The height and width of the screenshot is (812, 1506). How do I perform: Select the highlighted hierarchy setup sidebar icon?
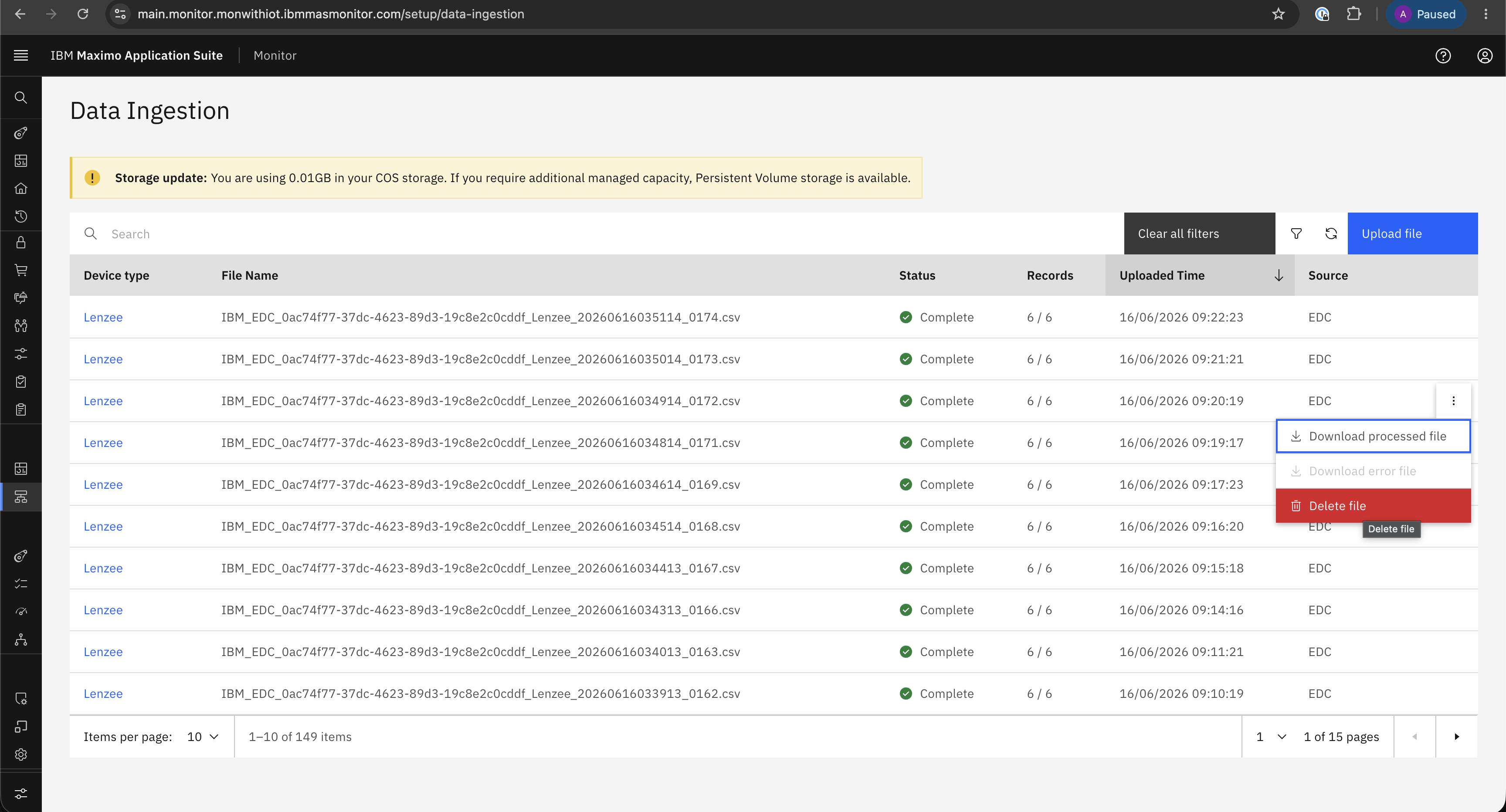(x=21, y=497)
